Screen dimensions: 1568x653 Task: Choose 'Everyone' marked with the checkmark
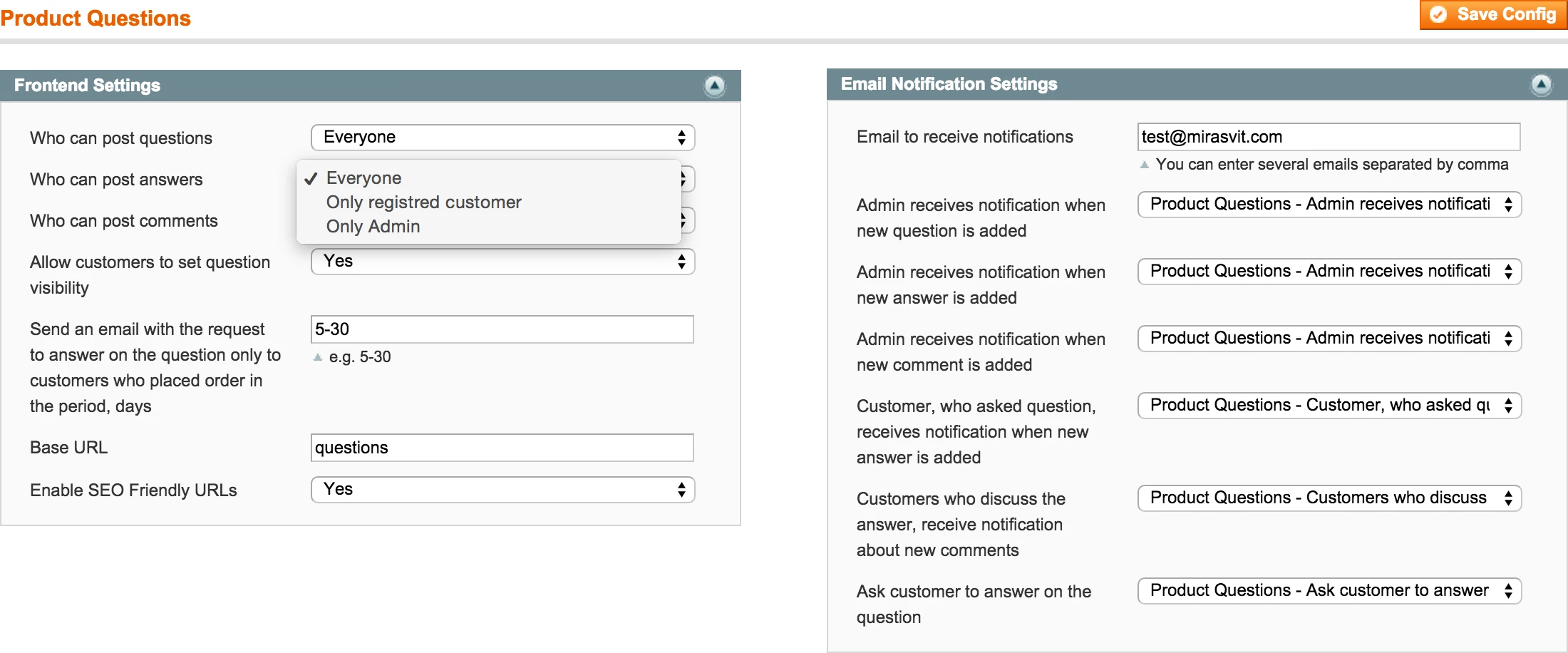pos(363,178)
